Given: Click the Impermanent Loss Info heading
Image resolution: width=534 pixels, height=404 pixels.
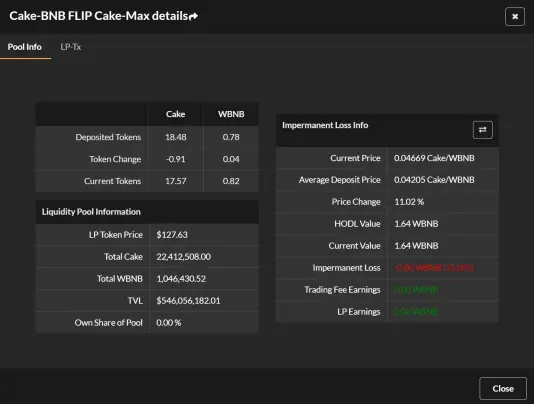Looking at the screenshot, I should (325, 125).
